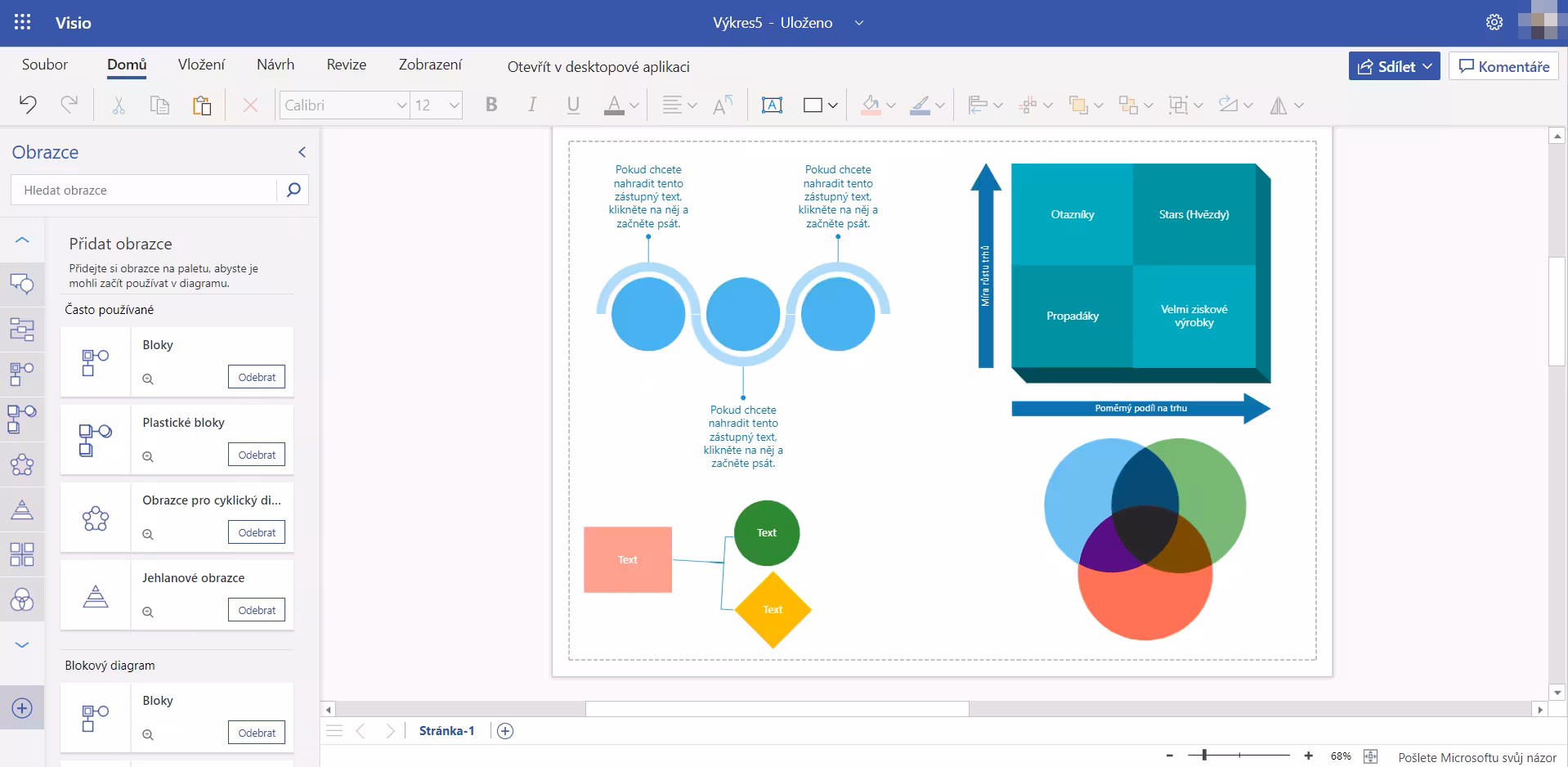Open the settings gear icon
This screenshot has width=1568, height=767.
tap(1494, 22)
